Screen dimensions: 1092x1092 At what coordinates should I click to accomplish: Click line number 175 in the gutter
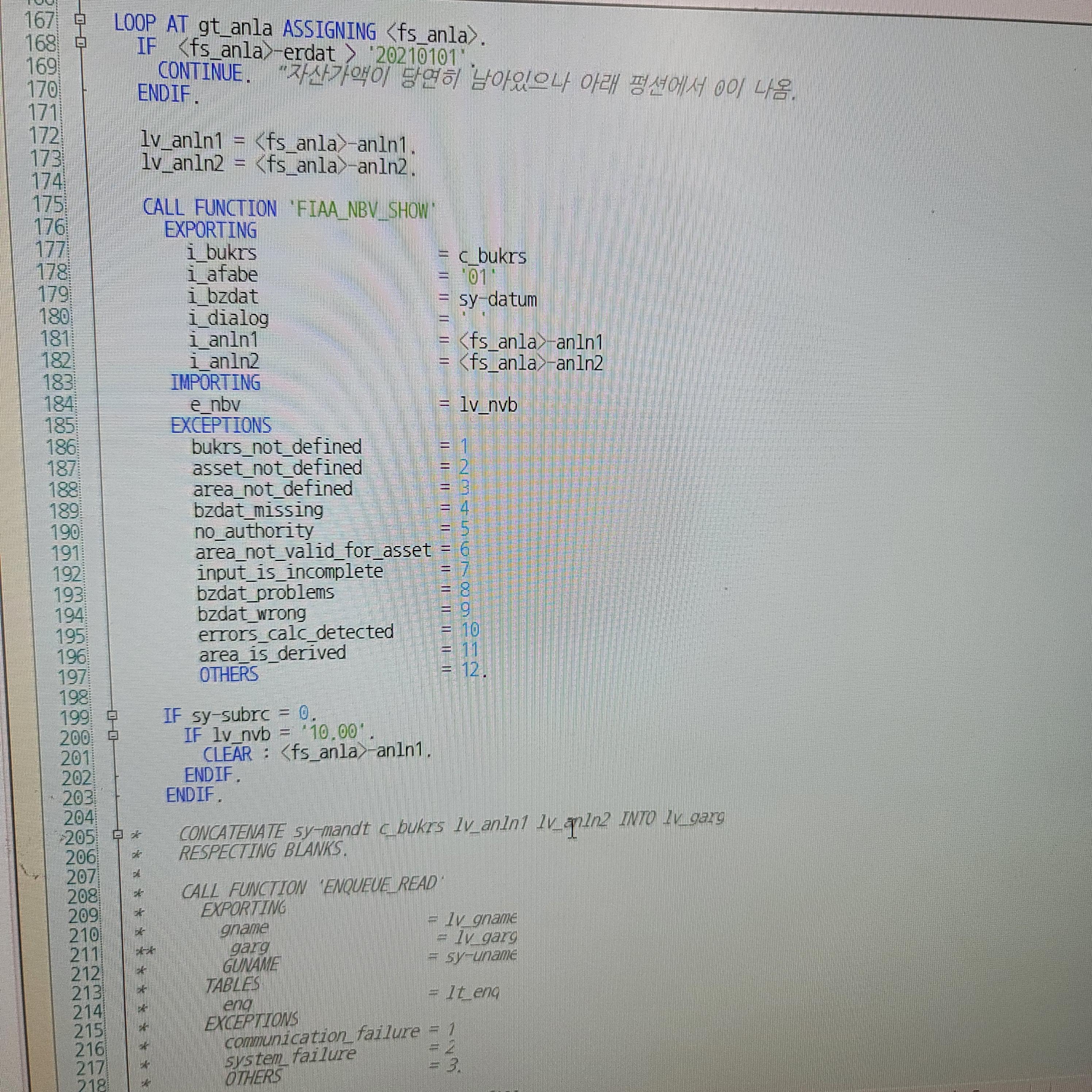click(x=49, y=204)
